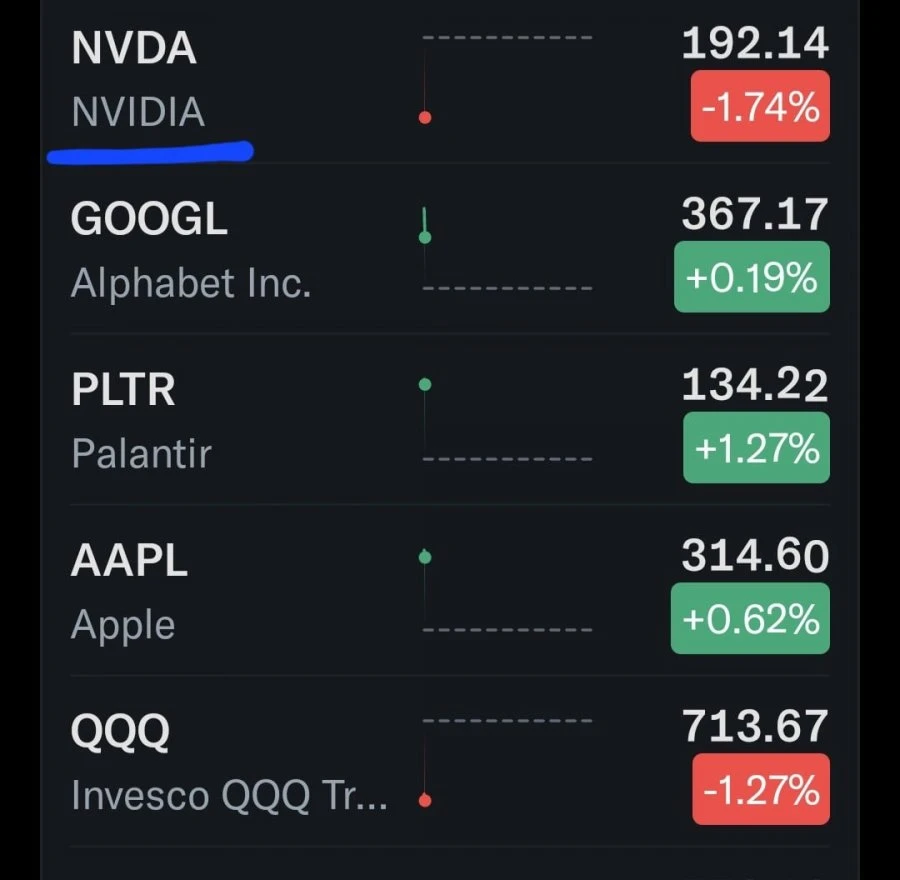Click the green GOOGL chart marker dot
Image resolution: width=900 pixels, height=880 pixels.
[x=425, y=237]
